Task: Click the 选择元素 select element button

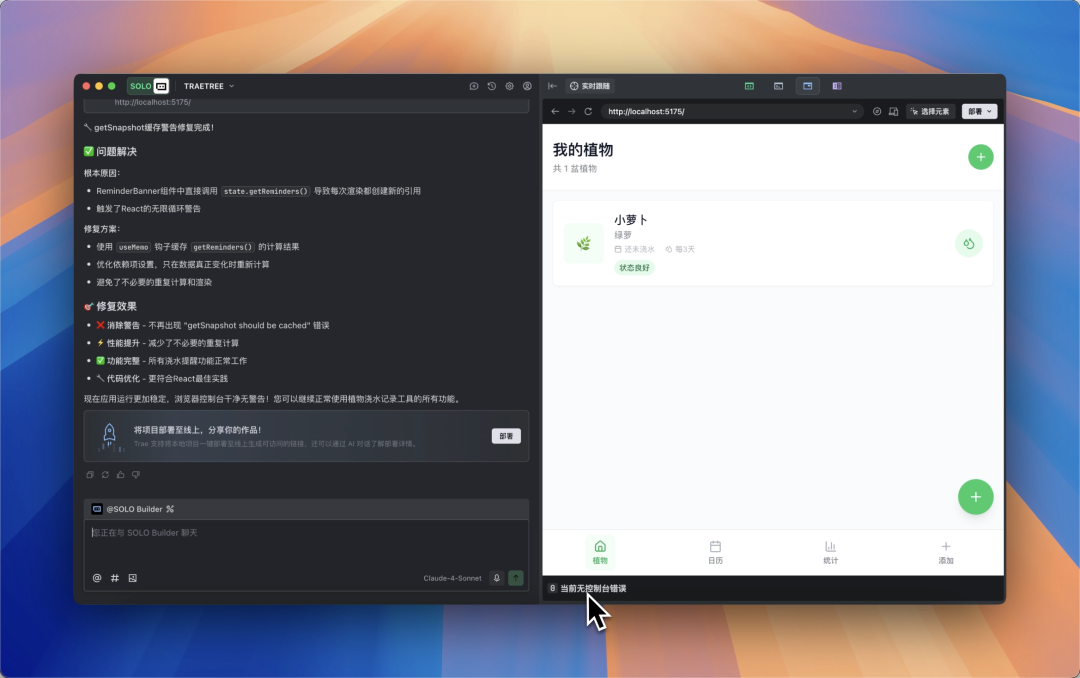Action: pyautogui.click(x=931, y=112)
